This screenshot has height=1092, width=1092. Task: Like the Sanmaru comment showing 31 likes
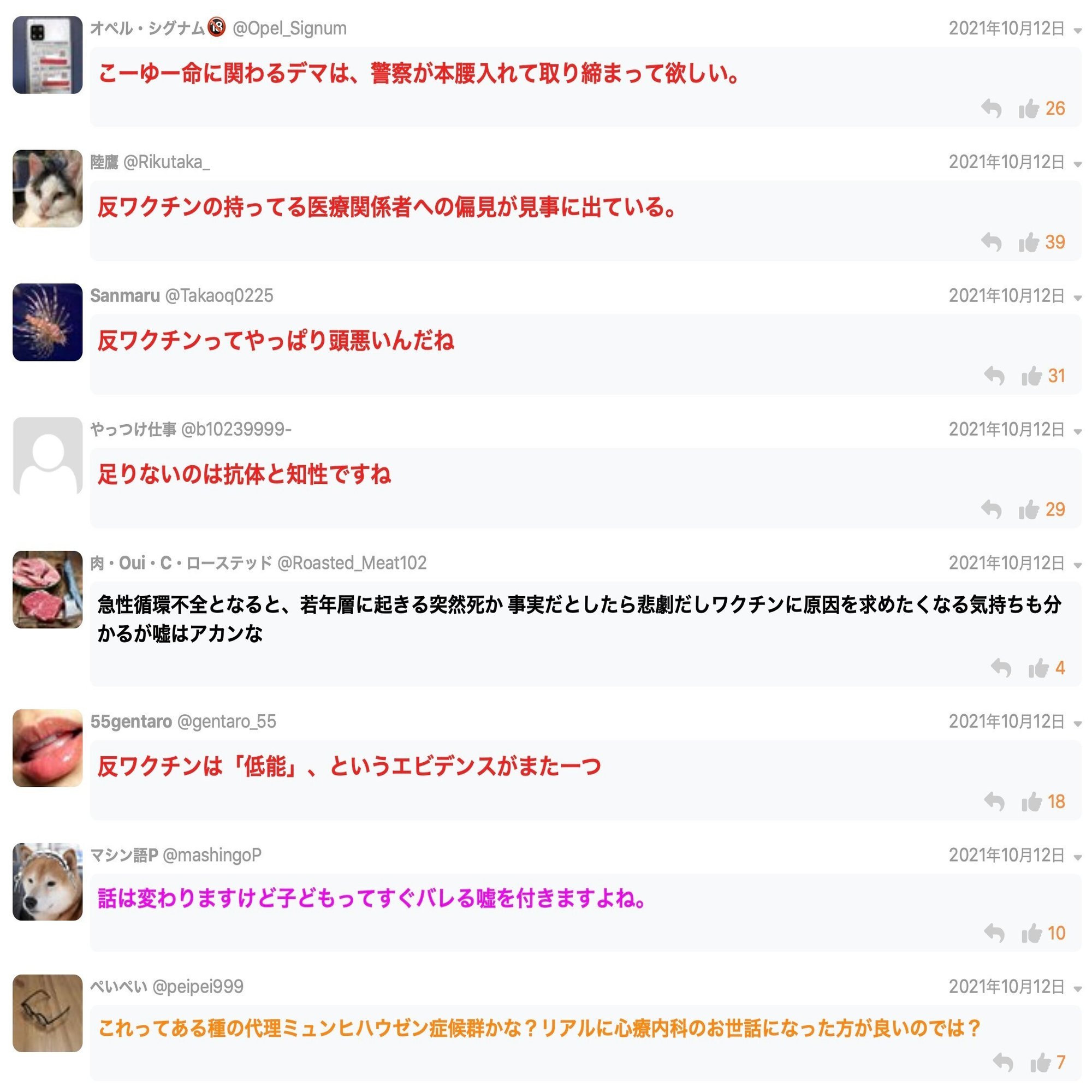click(x=1031, y=376)
